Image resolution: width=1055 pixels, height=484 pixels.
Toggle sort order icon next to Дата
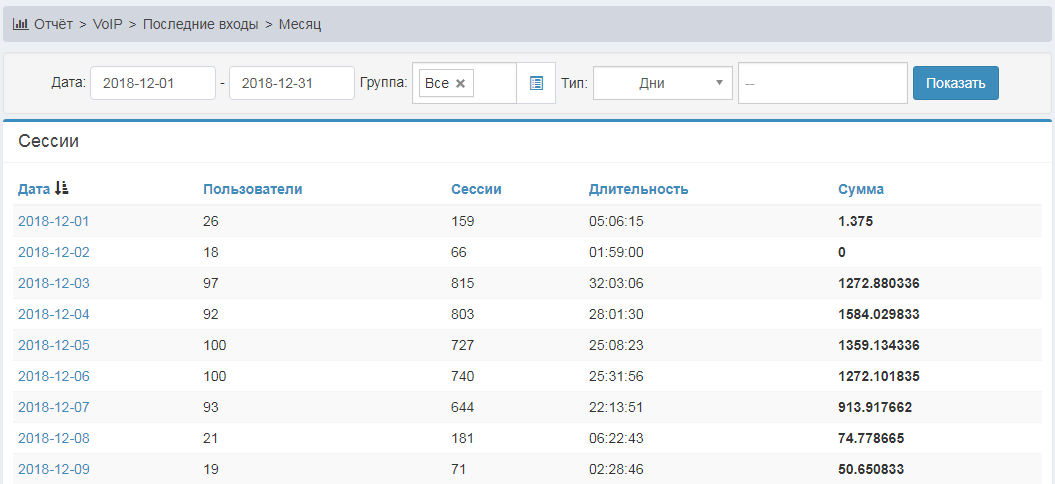(x=62, y=188)
